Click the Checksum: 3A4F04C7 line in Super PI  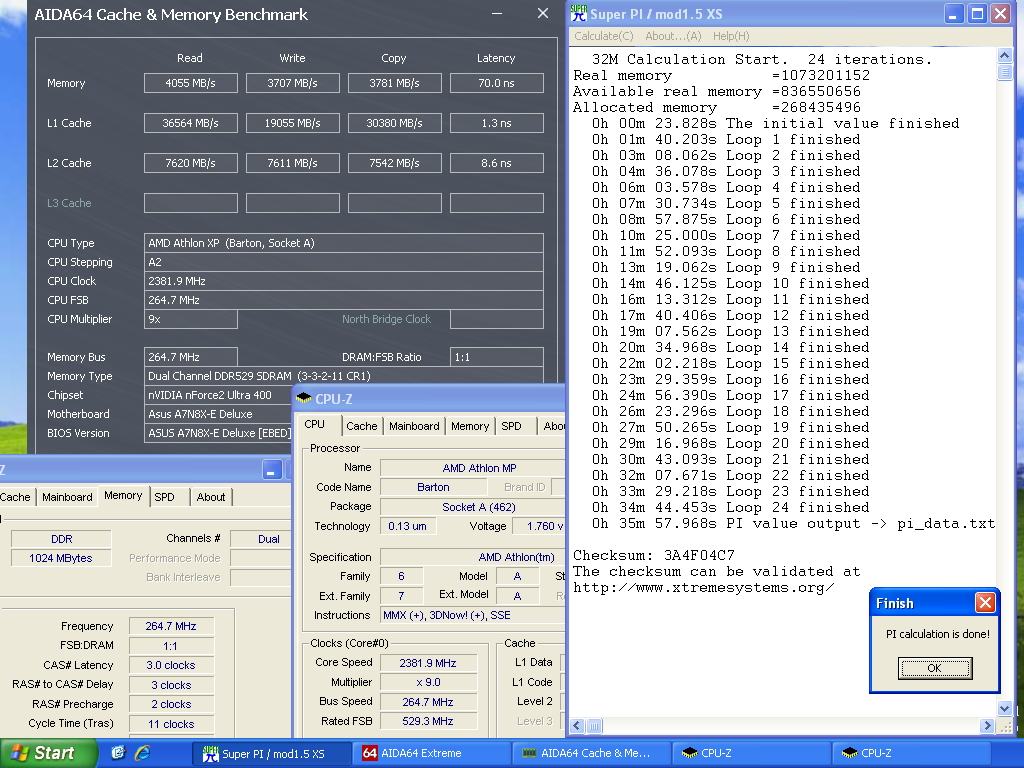654,555
